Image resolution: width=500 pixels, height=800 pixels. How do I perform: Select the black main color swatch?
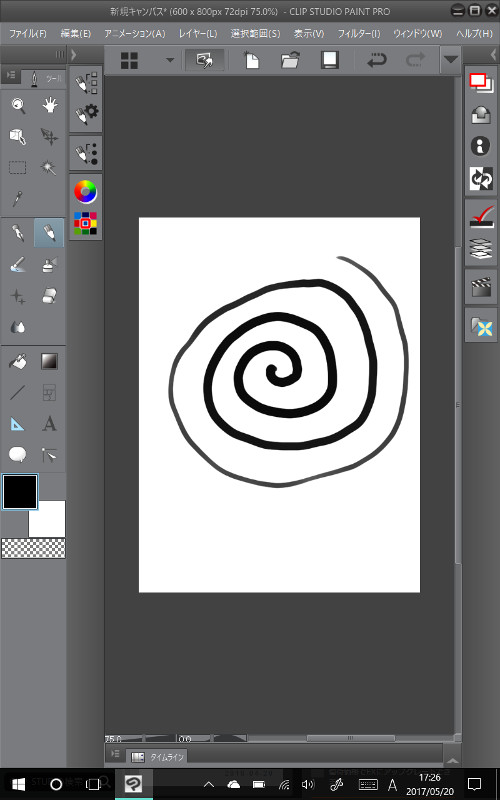point(20,492)
